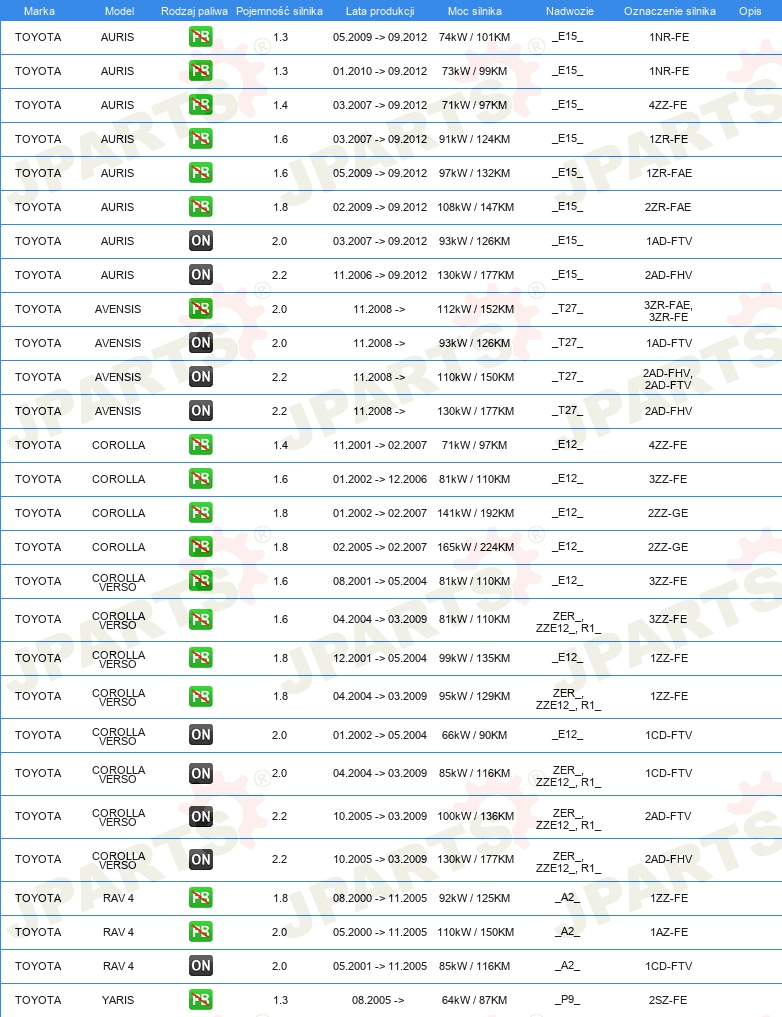782x1017 pixels.
Task: Click the ON diesel icon in the Corolla Verso 66kW row
Action: [x=201, y=735]
